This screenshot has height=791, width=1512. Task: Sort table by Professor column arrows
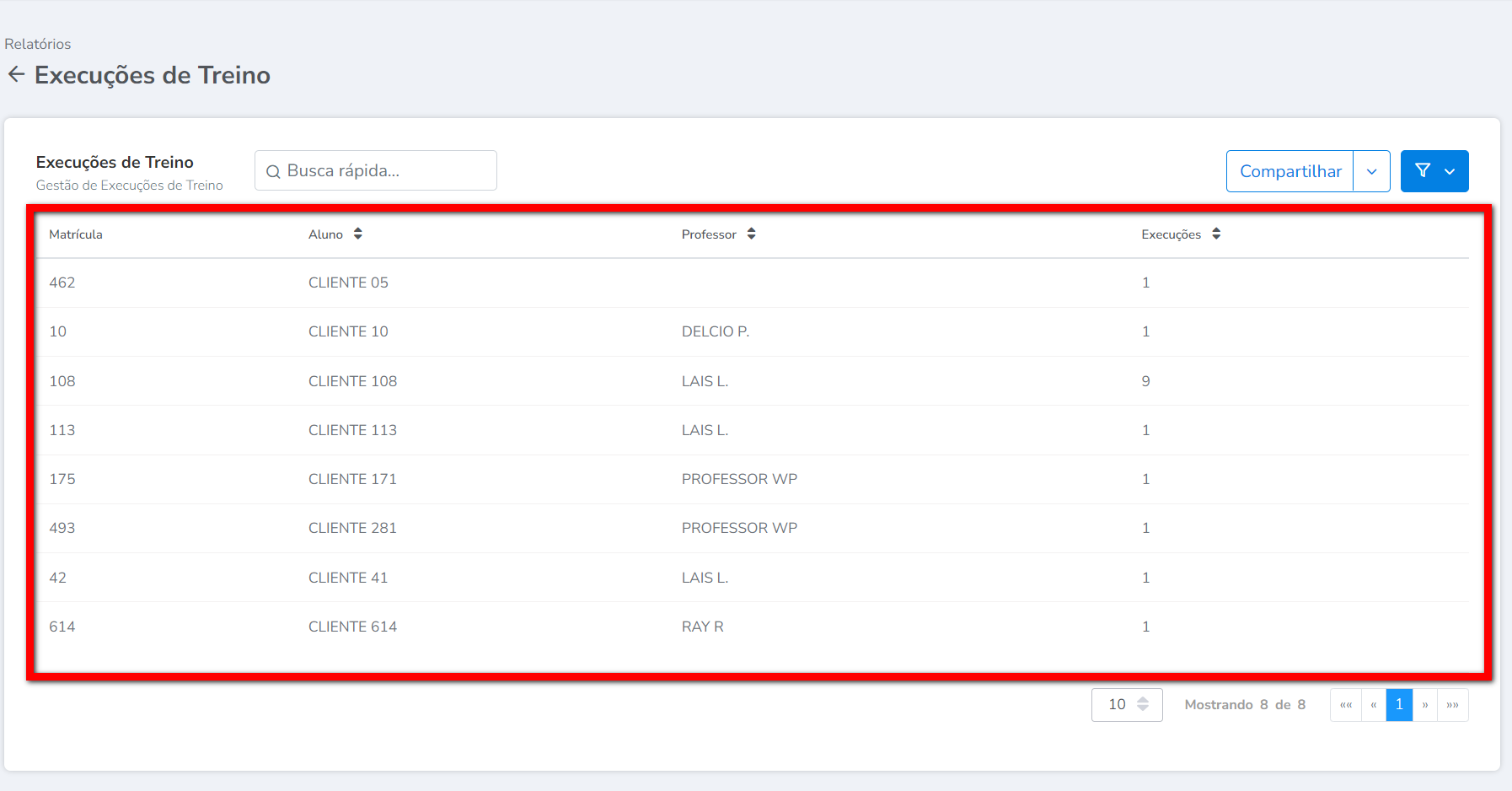[751, 234]
